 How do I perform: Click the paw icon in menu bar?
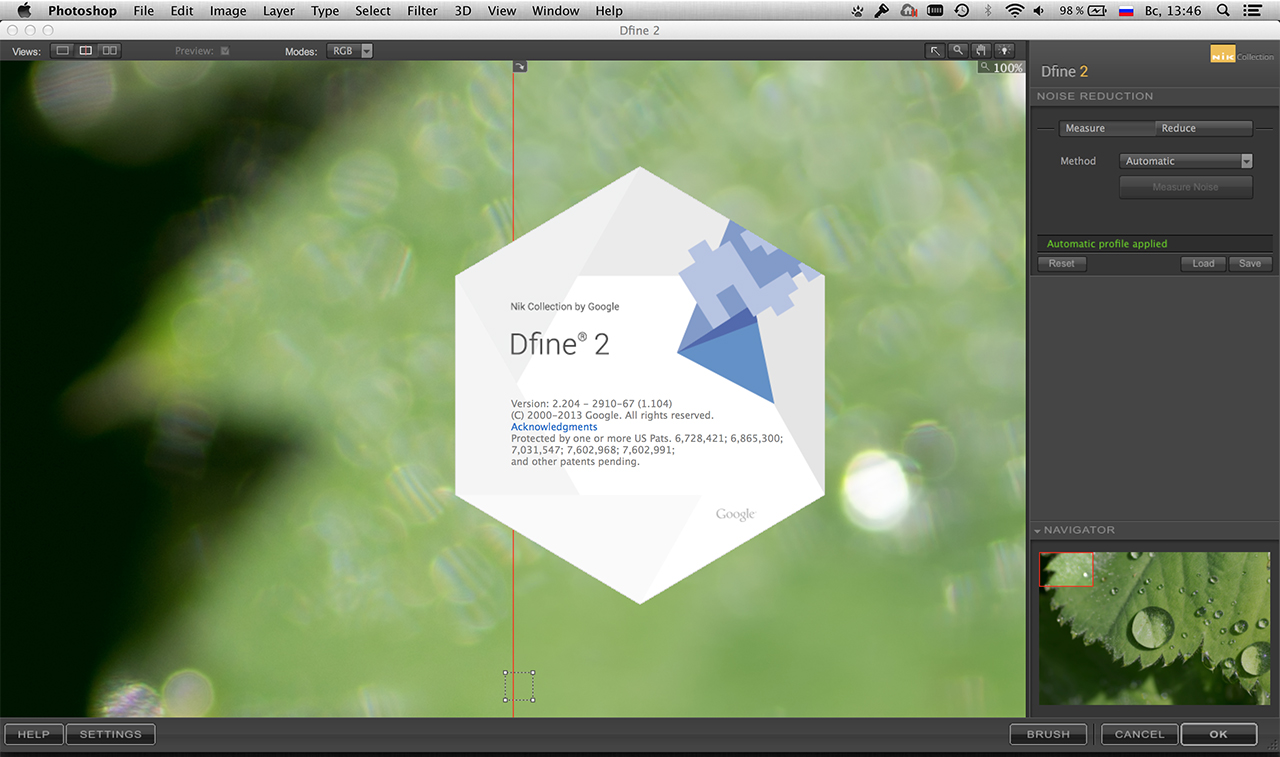[x=858, y=11]
